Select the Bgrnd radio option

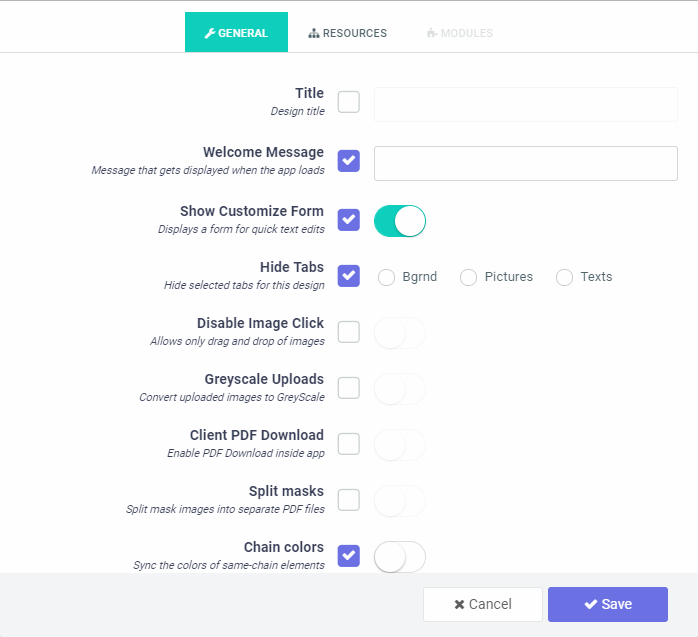(386, 277)
